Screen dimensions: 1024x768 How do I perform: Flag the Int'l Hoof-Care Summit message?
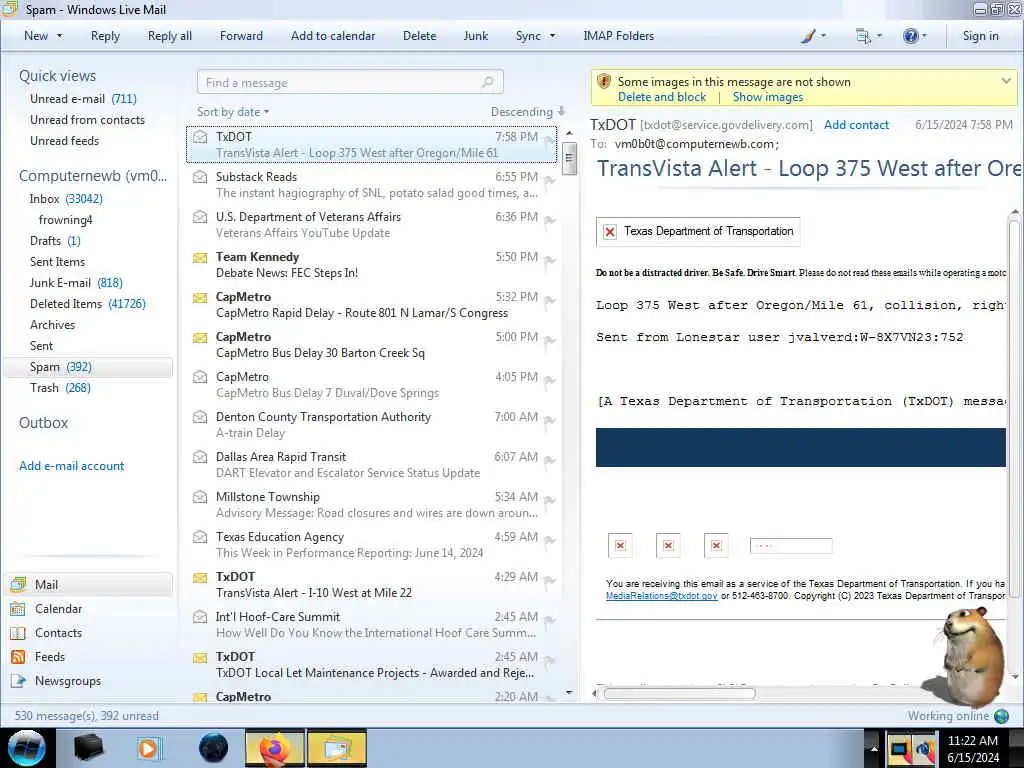pos(549,620)
